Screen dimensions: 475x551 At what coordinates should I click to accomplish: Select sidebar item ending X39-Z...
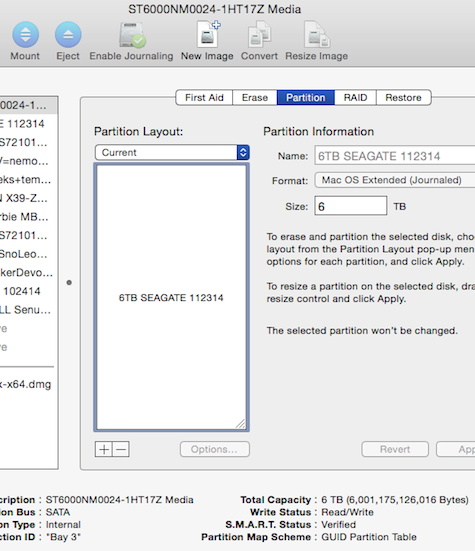point(28,198)
